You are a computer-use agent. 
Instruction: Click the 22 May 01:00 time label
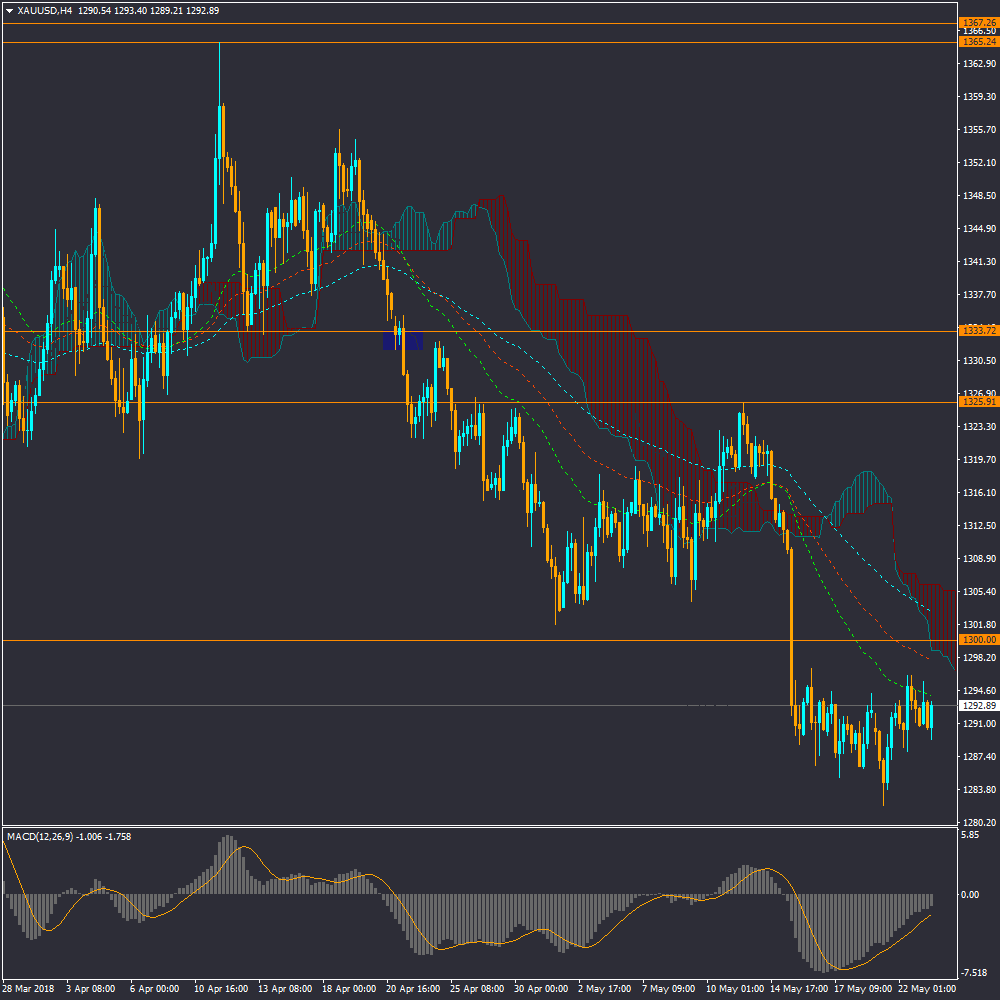coord(927,989)
